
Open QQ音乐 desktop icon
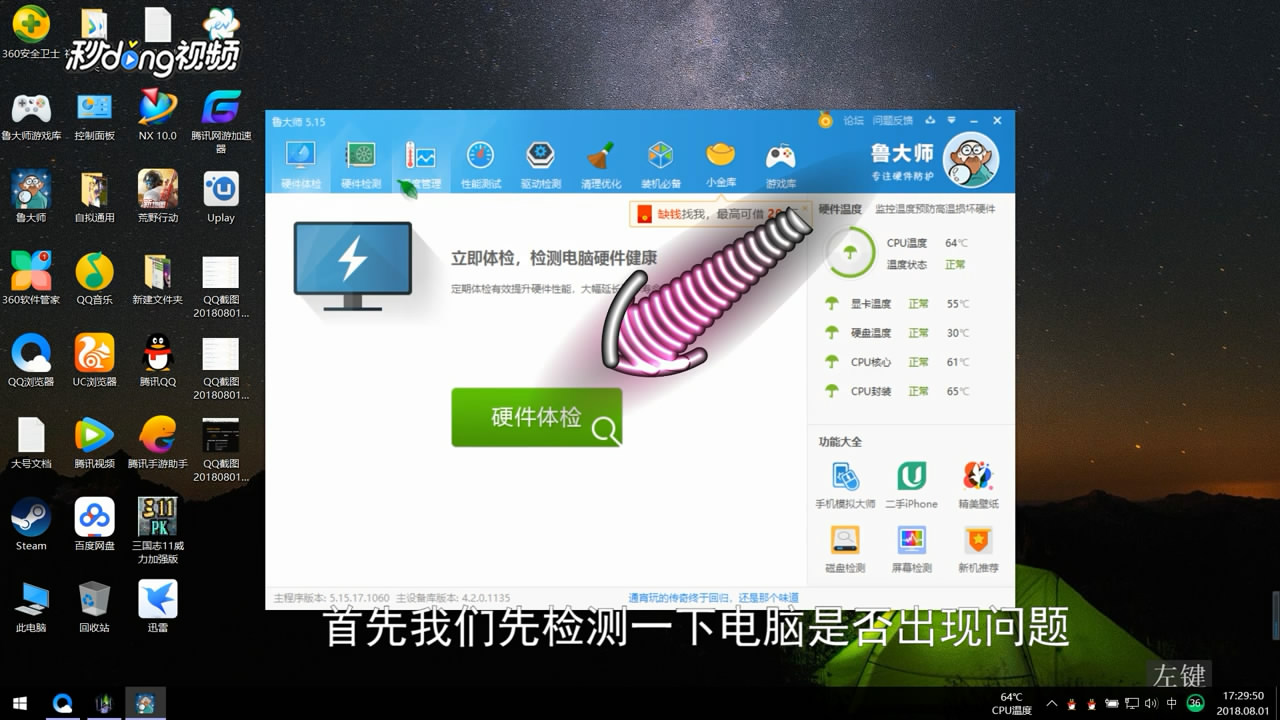(94, 279)
